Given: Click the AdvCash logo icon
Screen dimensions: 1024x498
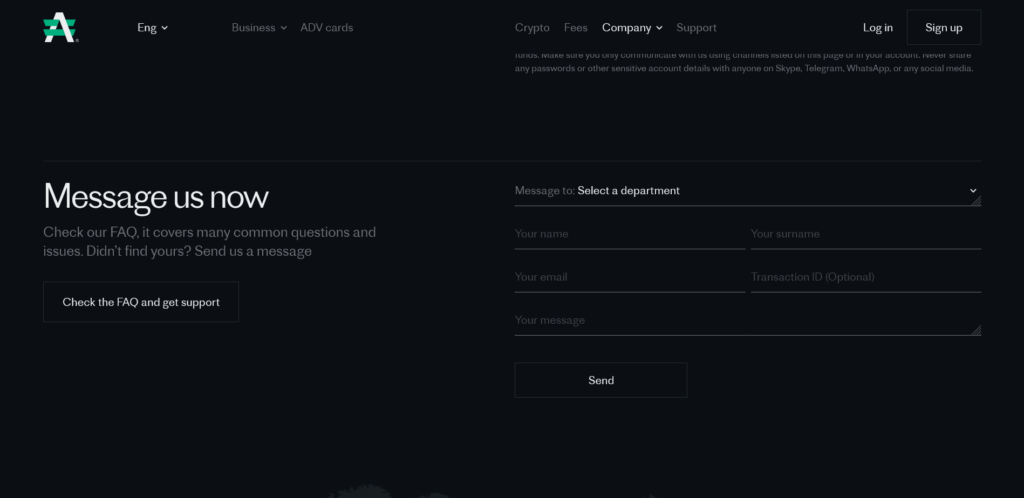Looking at the screenshot, I should [60, 27].
